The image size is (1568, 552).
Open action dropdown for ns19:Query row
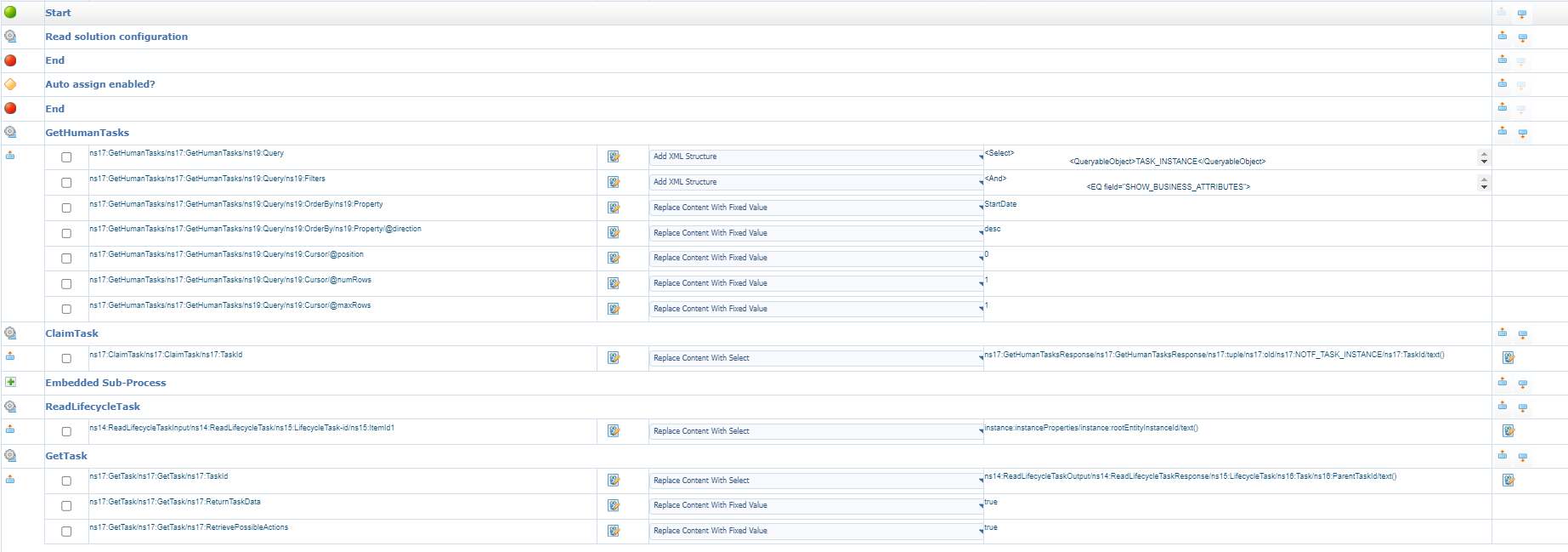(x=816, y=157)
